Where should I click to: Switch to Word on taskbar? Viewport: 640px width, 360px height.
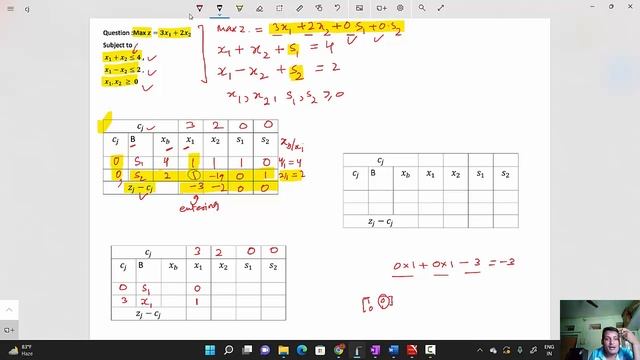point(393,350)
